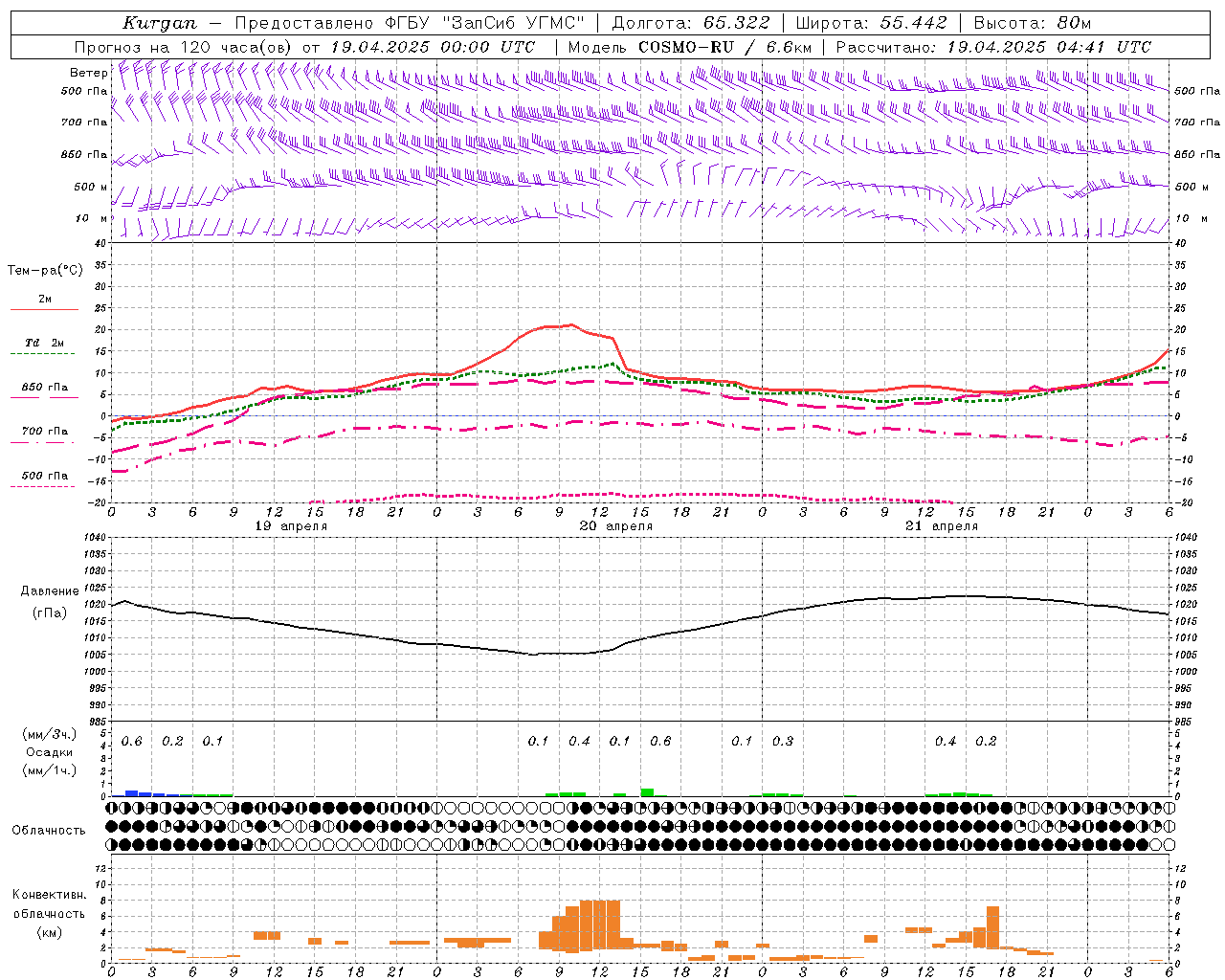
Task: Click the 'Td 2м' dew point legend entry
Action: pos(45,343)
